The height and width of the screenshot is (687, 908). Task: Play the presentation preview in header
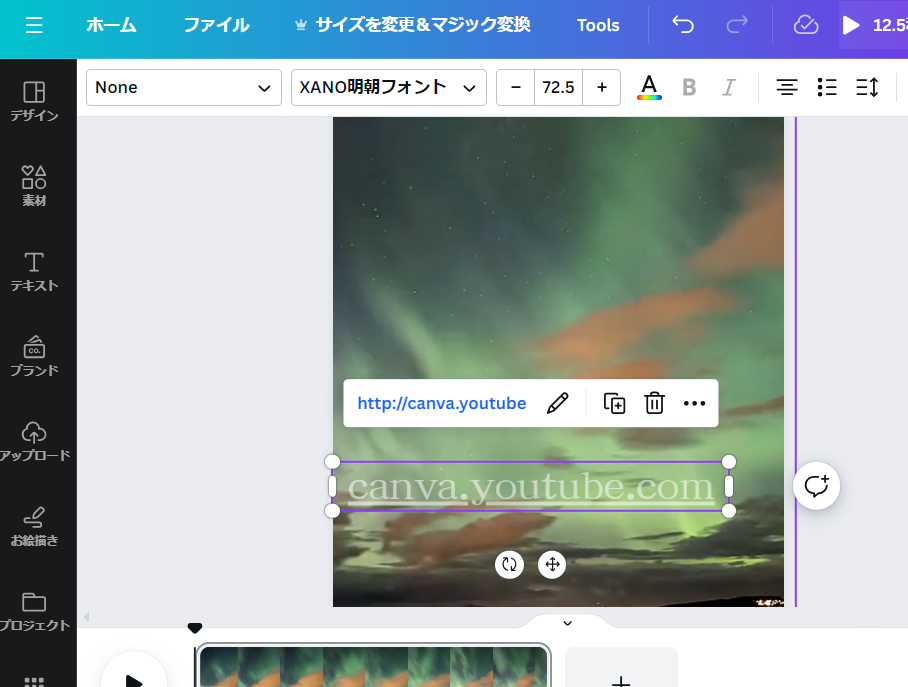[873, 25]
